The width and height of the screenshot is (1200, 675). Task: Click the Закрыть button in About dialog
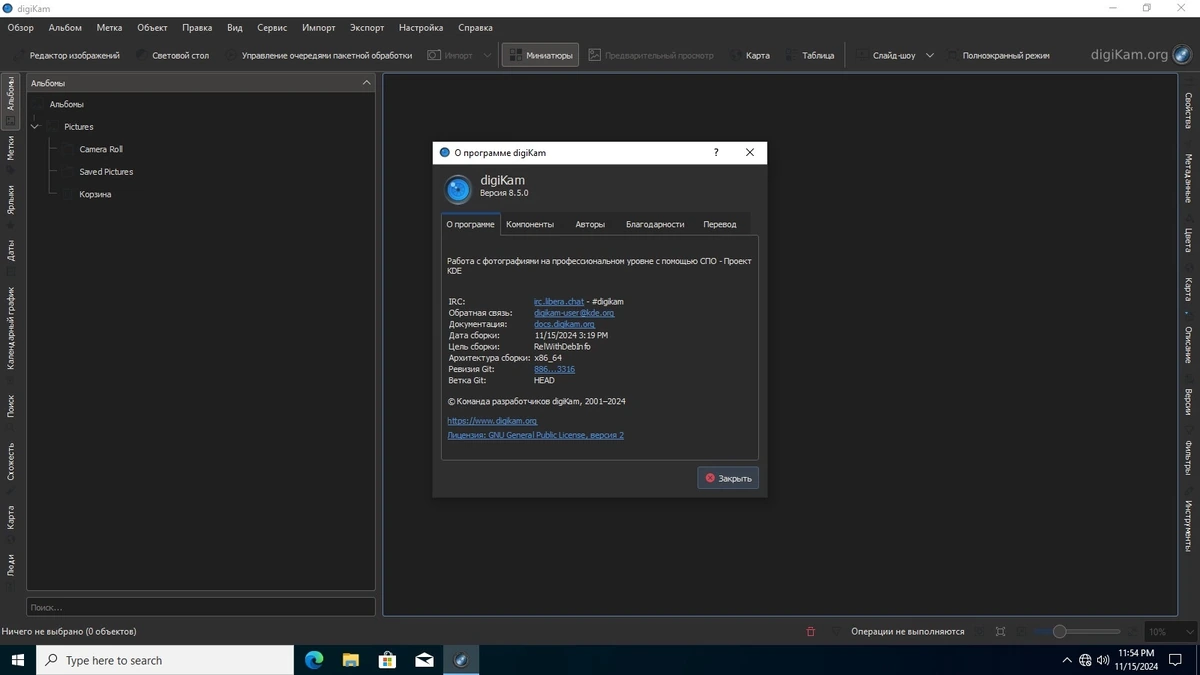tap(728, 478)
